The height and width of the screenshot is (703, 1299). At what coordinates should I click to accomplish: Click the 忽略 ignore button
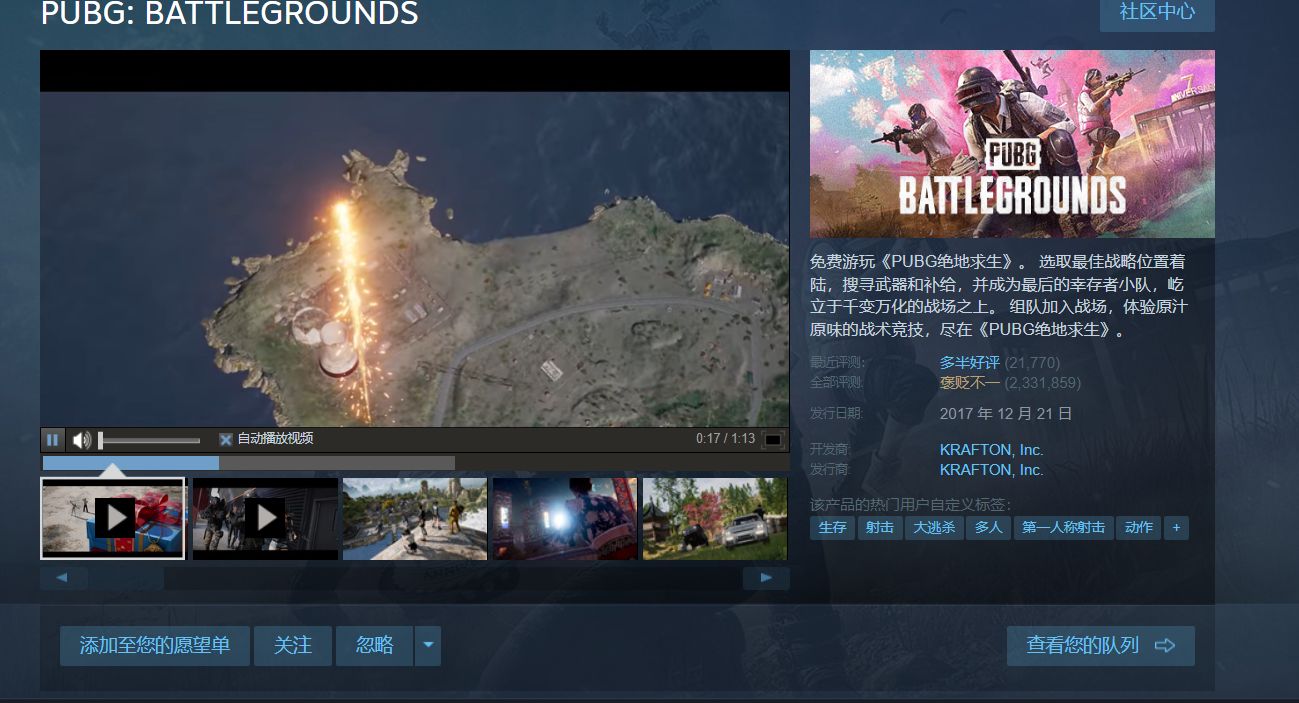pyautogui.click(x=375, y=646)
